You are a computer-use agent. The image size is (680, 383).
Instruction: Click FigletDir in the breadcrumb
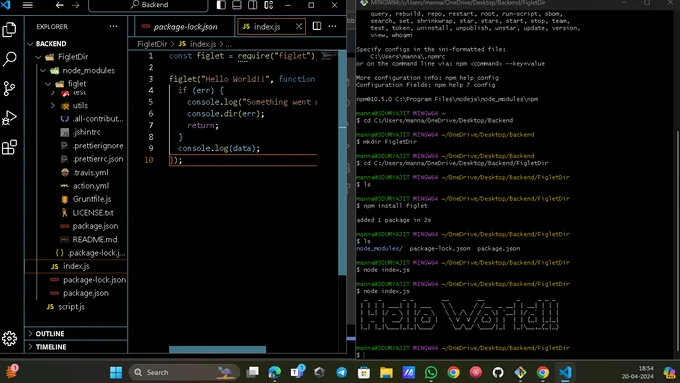[x=152, y=44]
